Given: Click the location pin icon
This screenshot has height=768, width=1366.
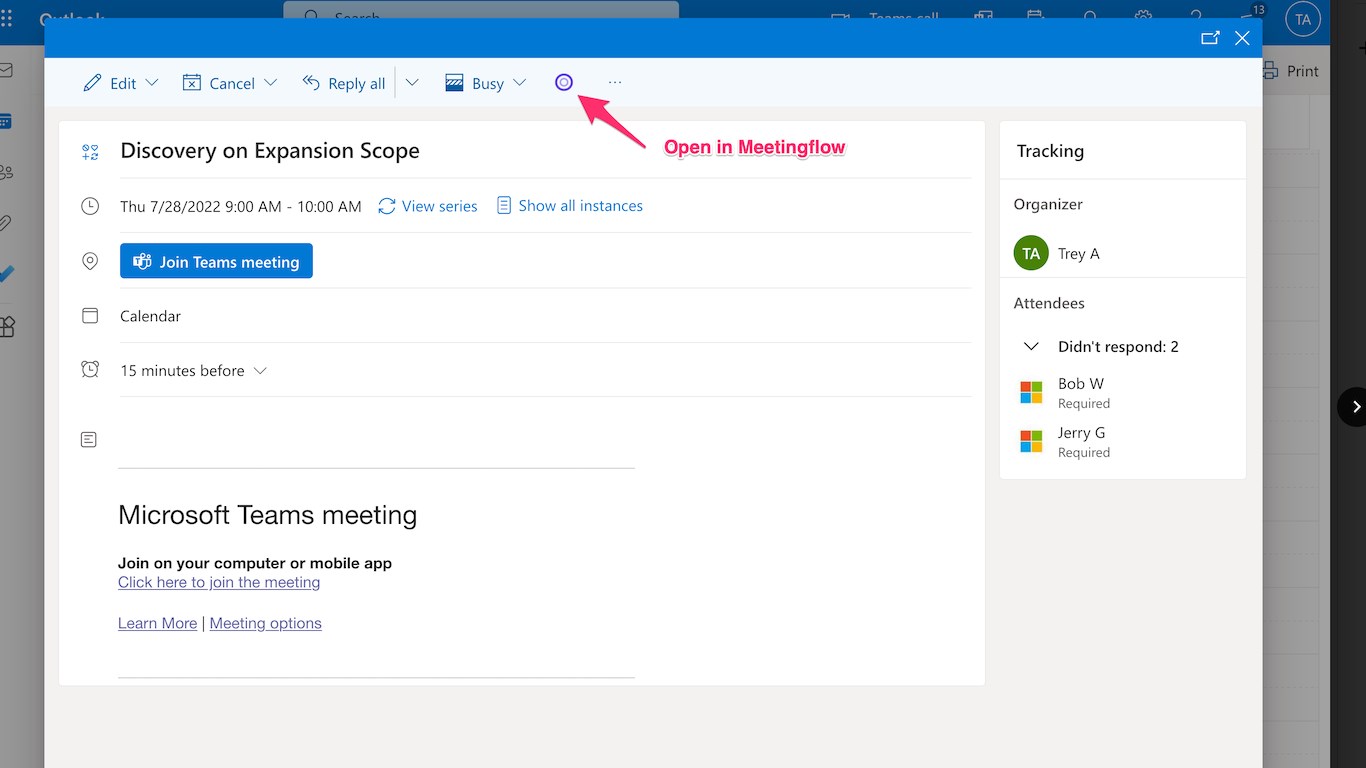Looking at the screenshot, I should click(x=90, y=261).
